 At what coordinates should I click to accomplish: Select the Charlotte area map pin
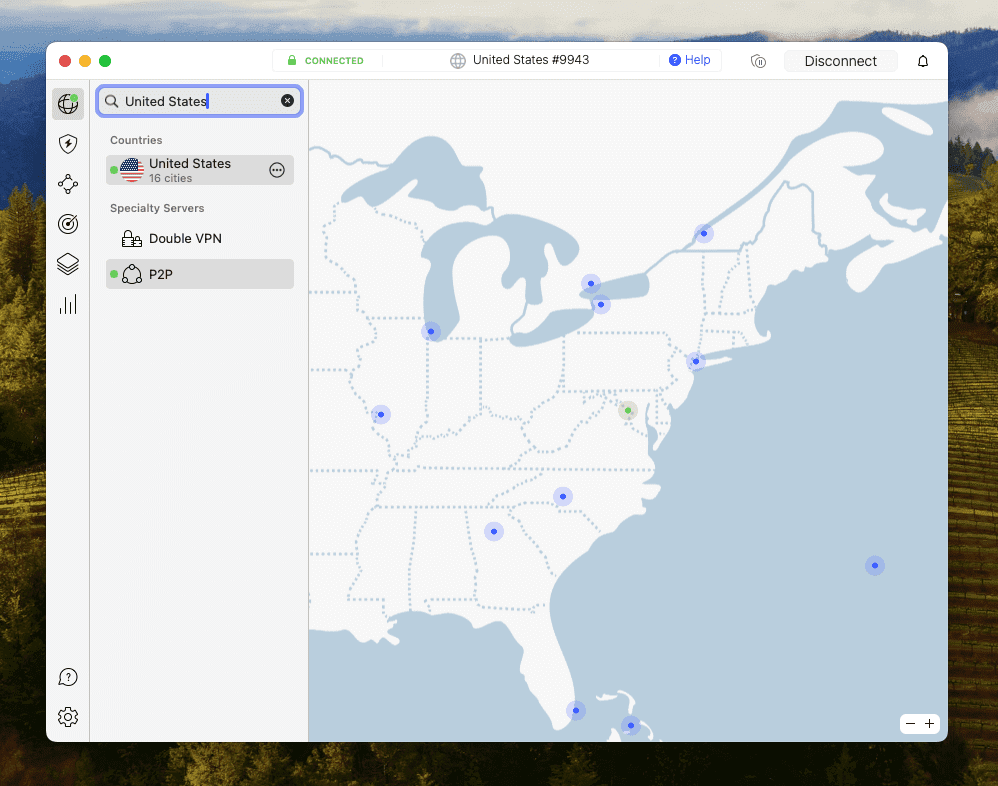coord(563,496)
